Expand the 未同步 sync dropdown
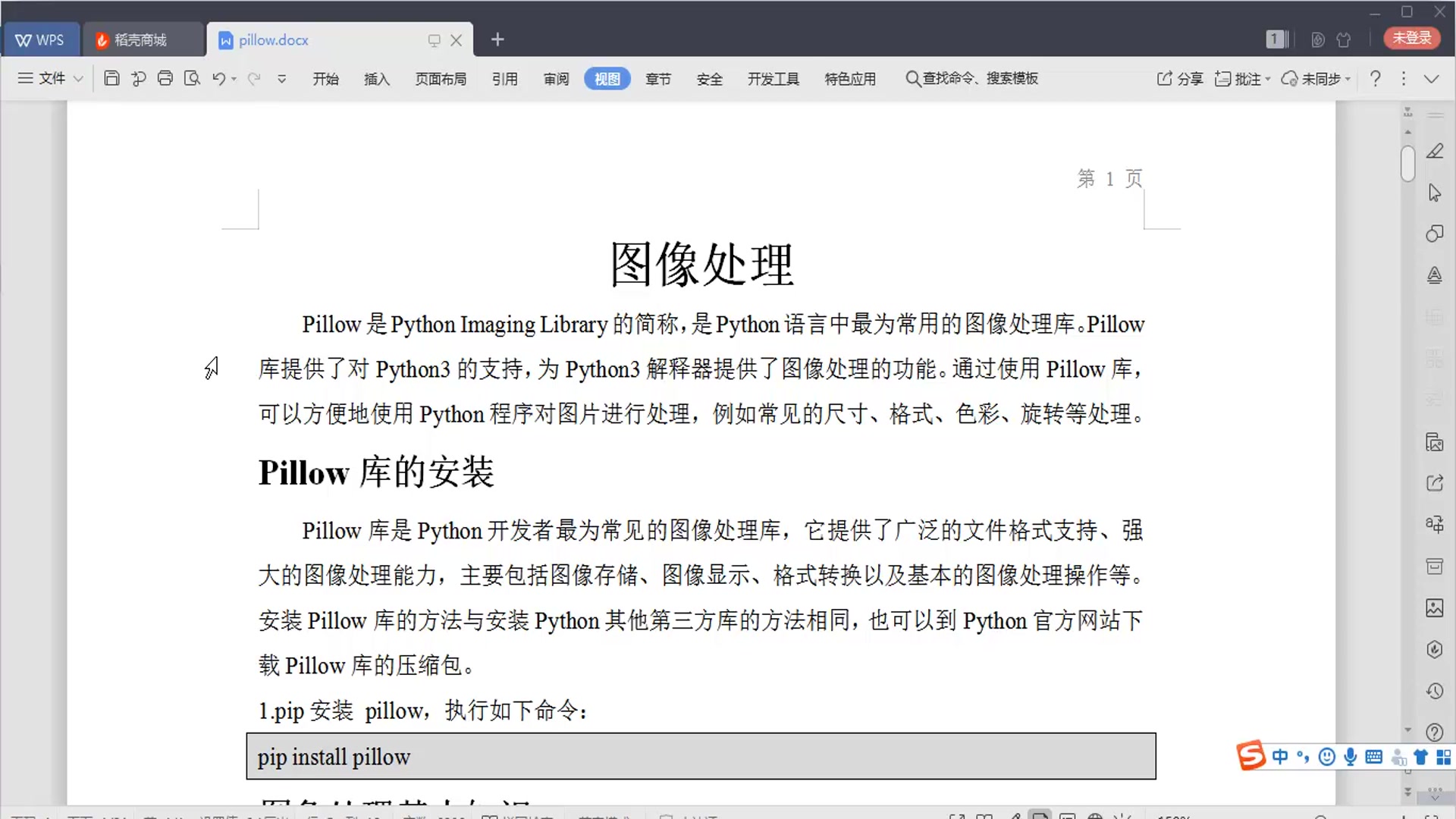The height and width of the screenshot is (819, 1456). (x=1348, y=79)
